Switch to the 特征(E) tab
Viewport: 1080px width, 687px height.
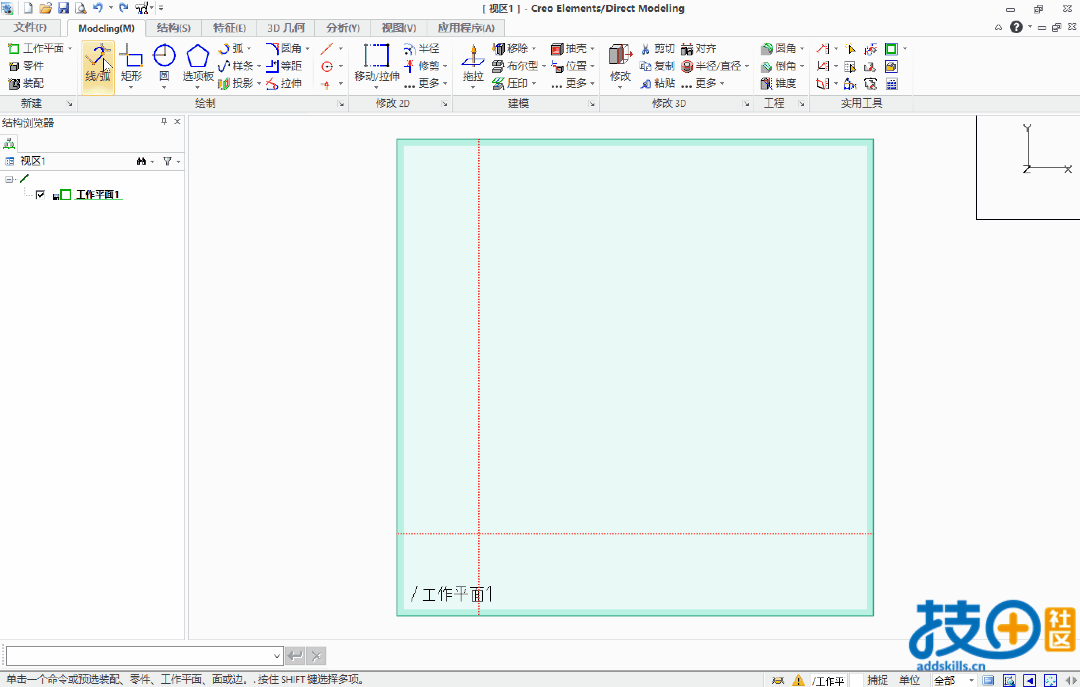[229, 28]
